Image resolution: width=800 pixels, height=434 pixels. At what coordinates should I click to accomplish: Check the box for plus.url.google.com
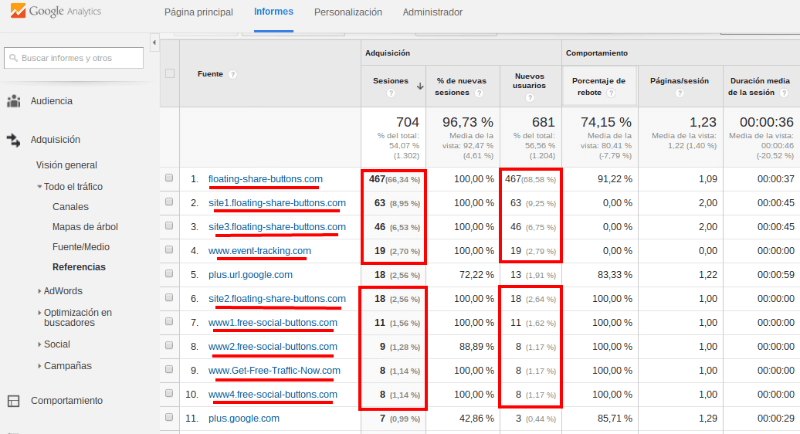tap(169, 274)
